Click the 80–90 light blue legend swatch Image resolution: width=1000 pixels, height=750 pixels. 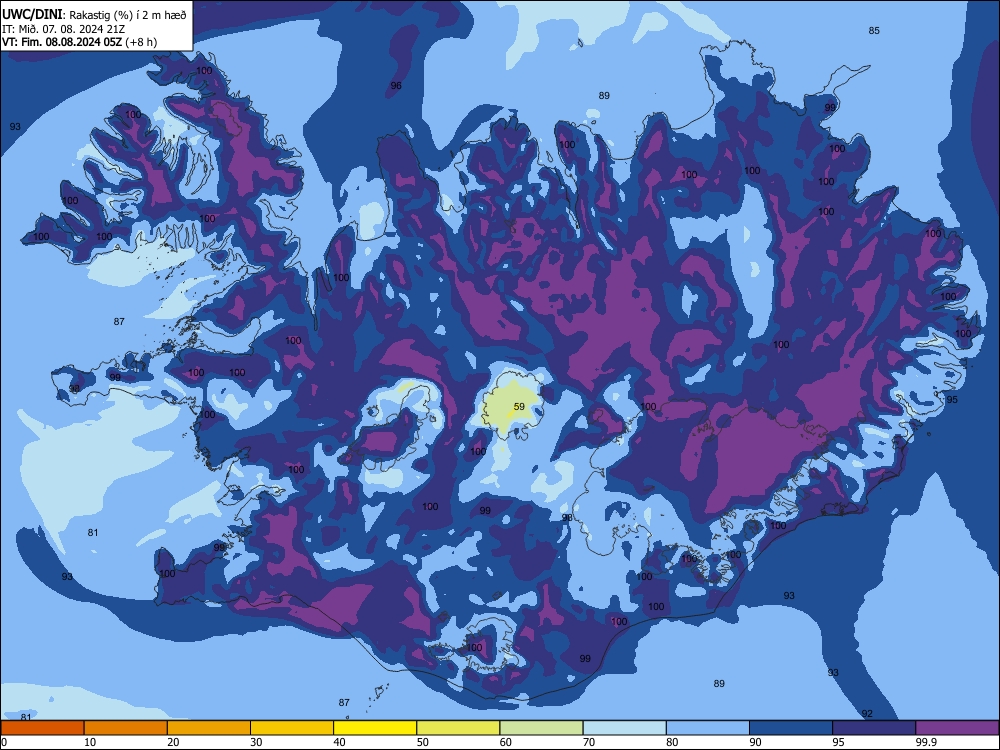pyautogui.click(x=708, y=728)
